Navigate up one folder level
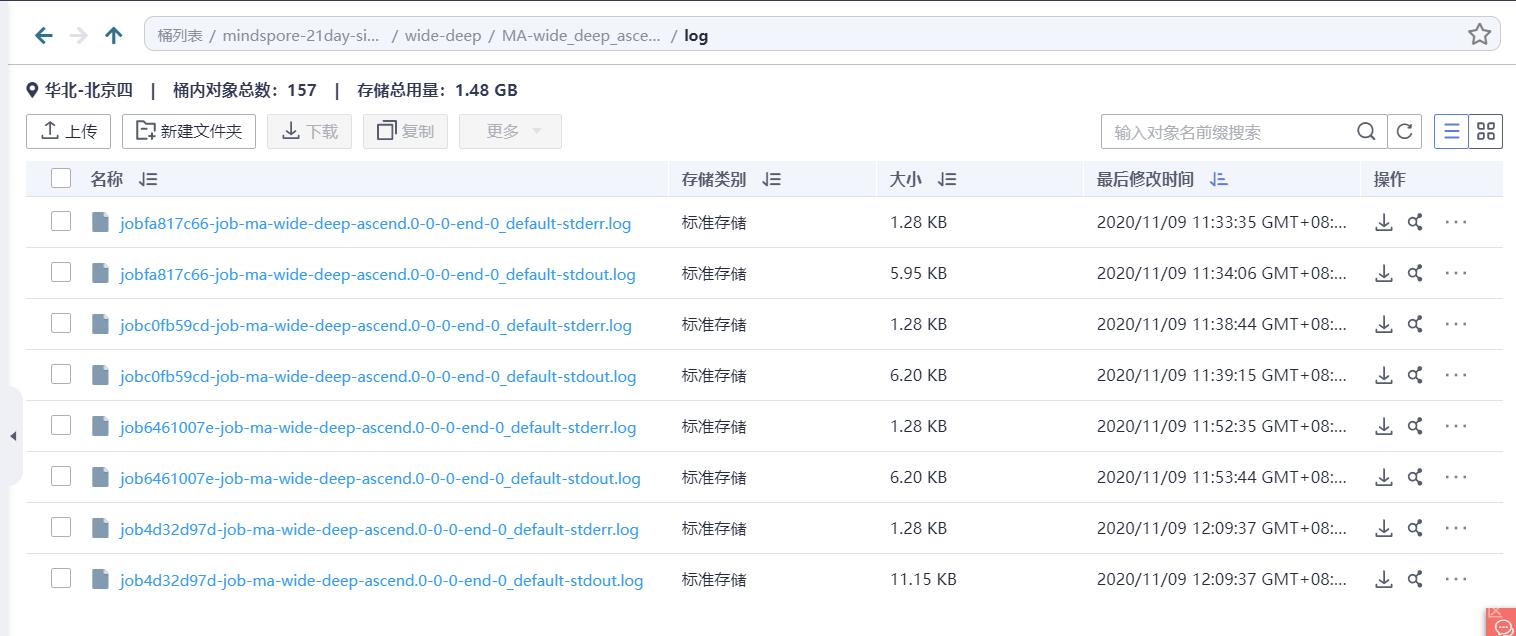This screenshot has height=636, width=1516. 114,36
